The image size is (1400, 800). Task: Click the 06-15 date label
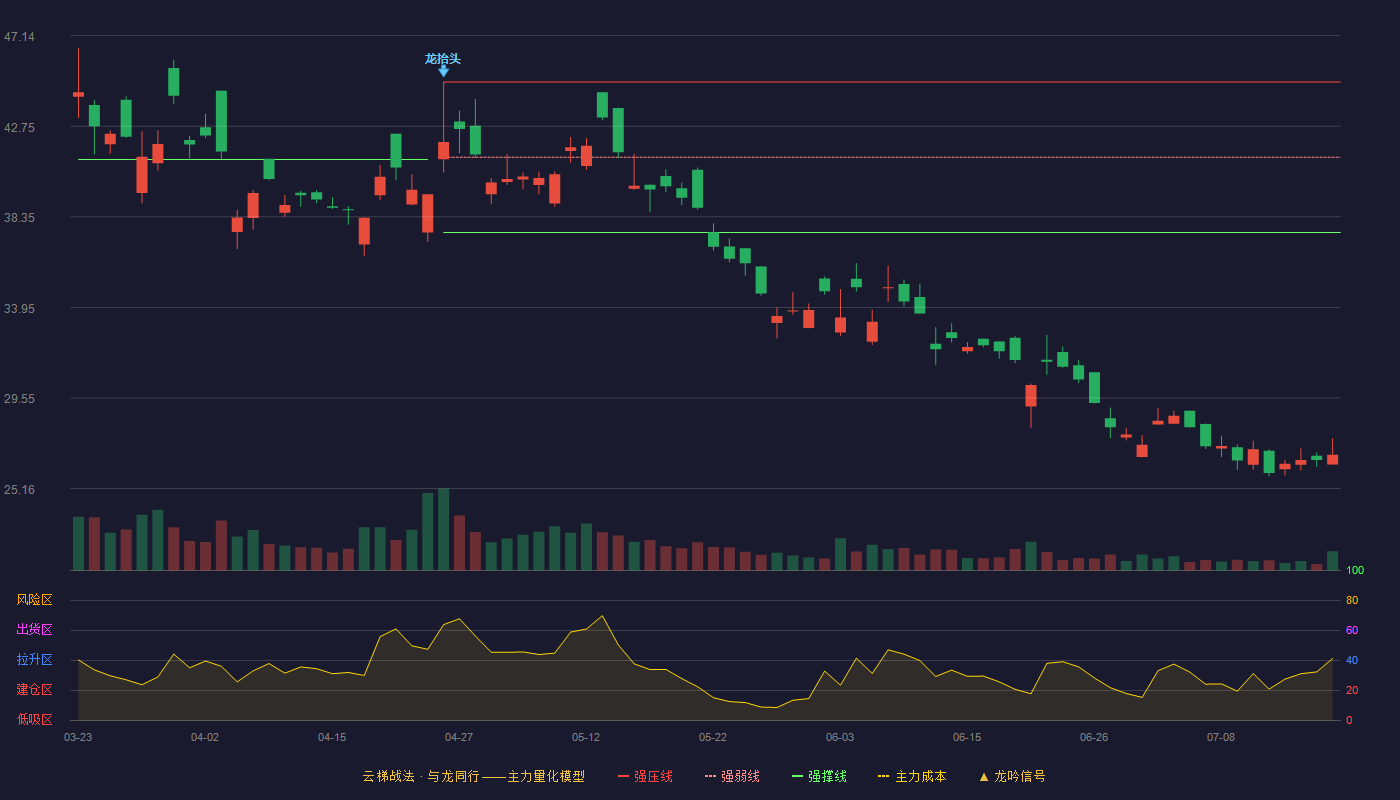(x=967, y=737)
